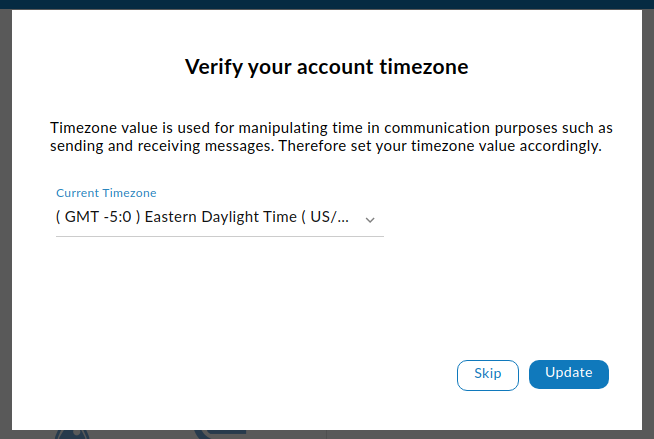This screenshot has width=654, height=439.
Task: Click the vertical divider line below dialog
Action: [x=327, y=434]
